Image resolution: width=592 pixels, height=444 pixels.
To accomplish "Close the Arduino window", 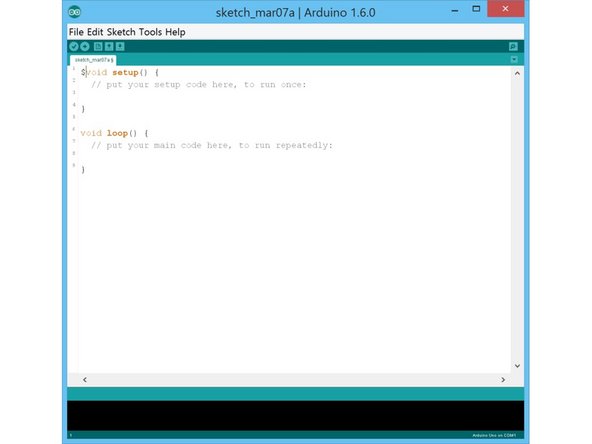I will [506, 9].
